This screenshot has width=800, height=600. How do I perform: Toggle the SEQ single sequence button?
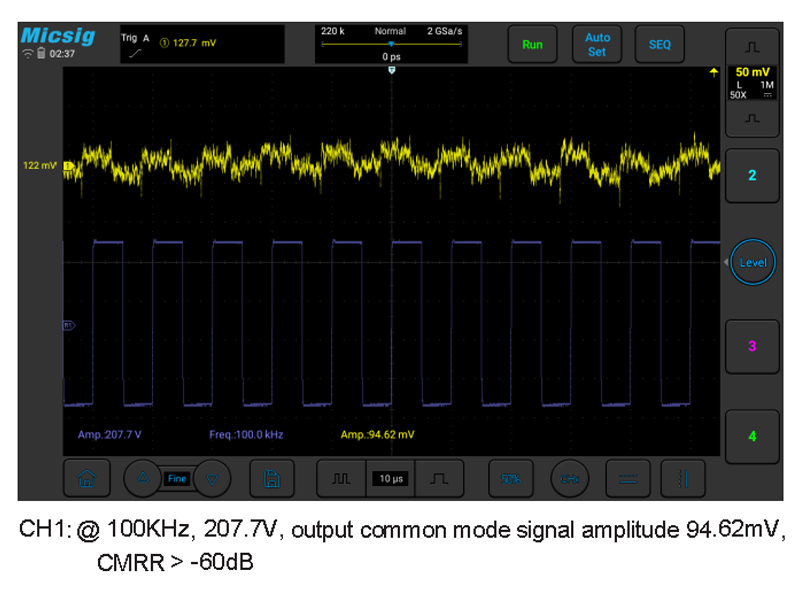(x=660, y=45)
